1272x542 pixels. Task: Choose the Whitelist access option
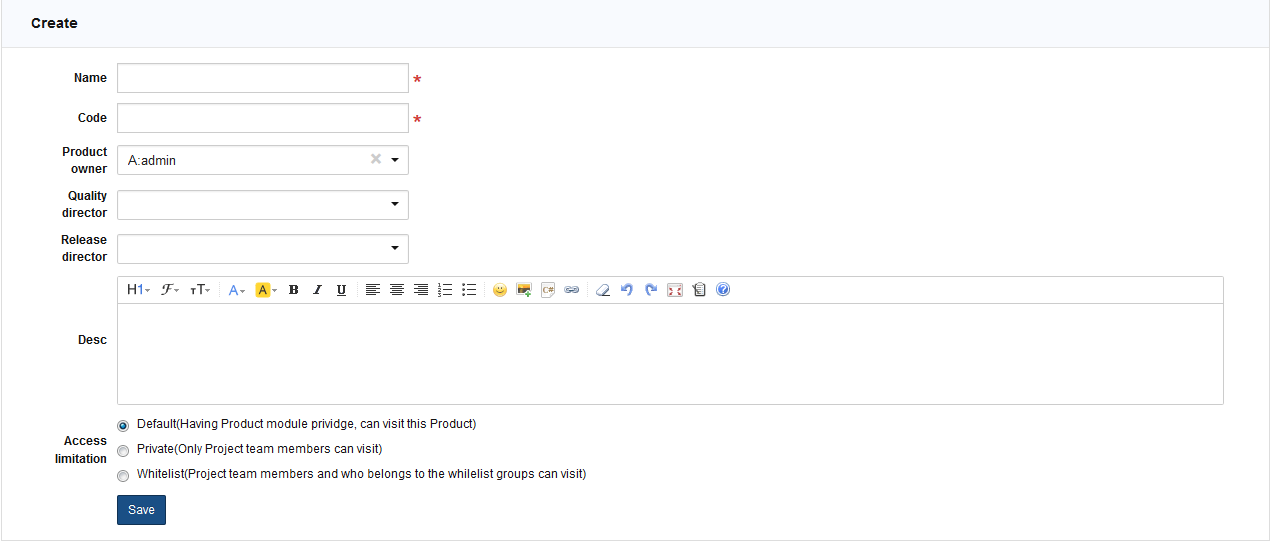pyautogui.click(x=123, y=475)
